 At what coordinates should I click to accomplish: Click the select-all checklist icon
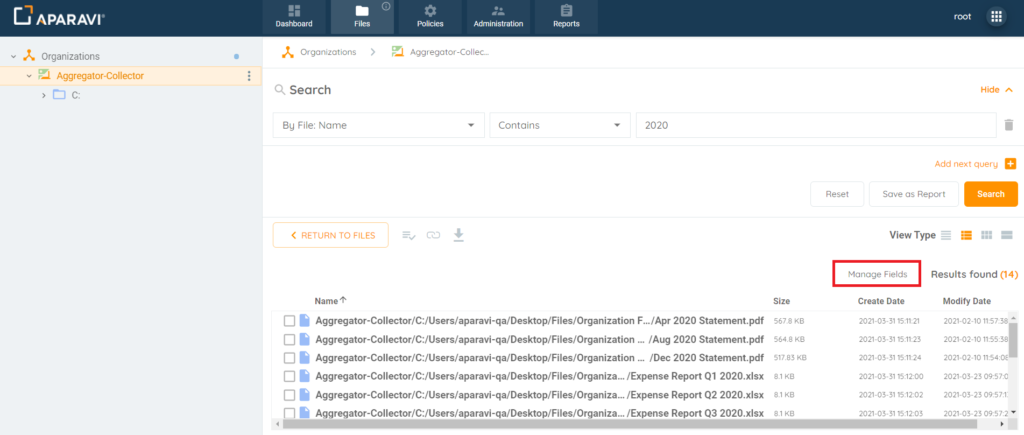(408, 235)
